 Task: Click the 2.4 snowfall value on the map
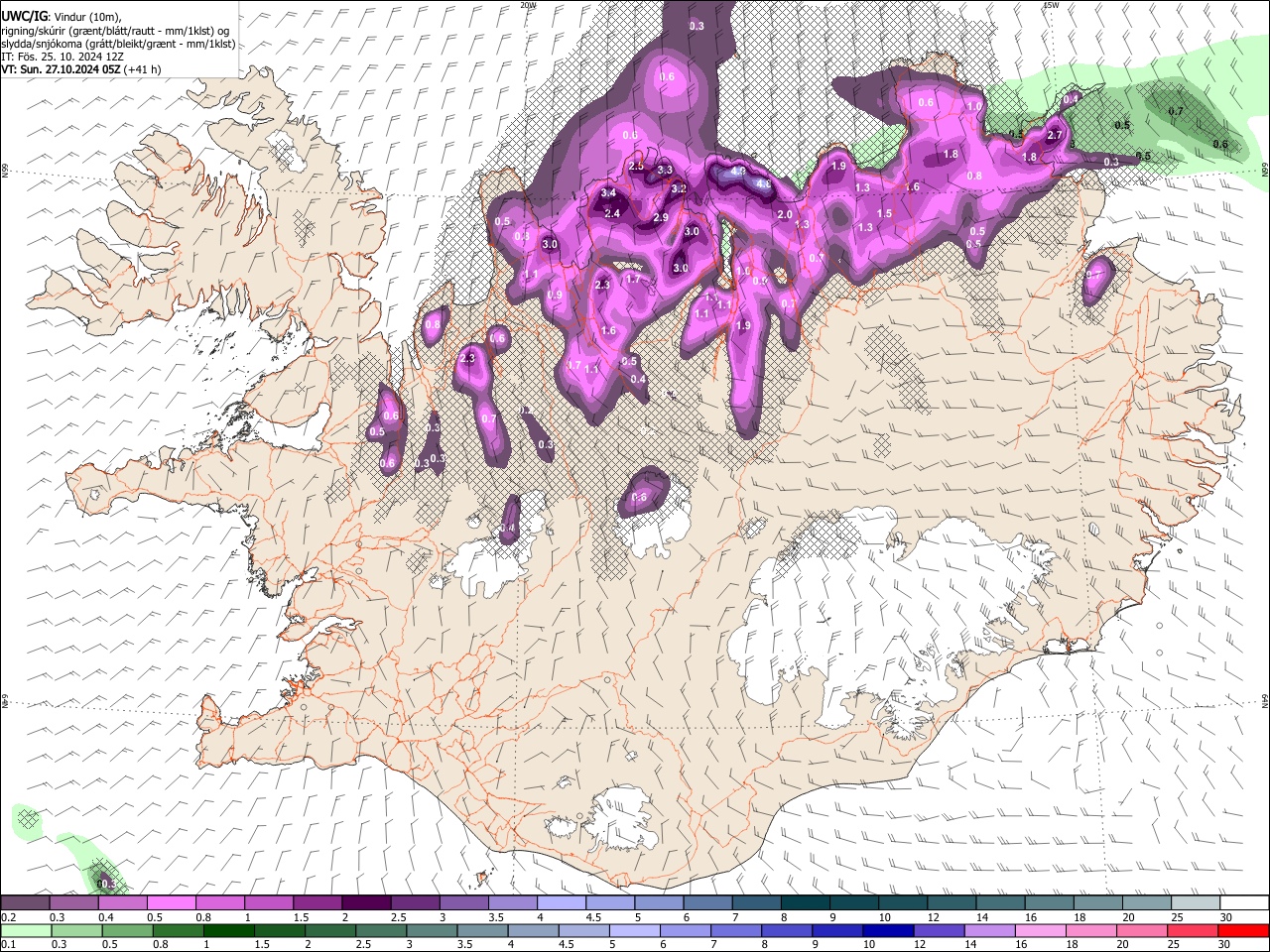612,214
